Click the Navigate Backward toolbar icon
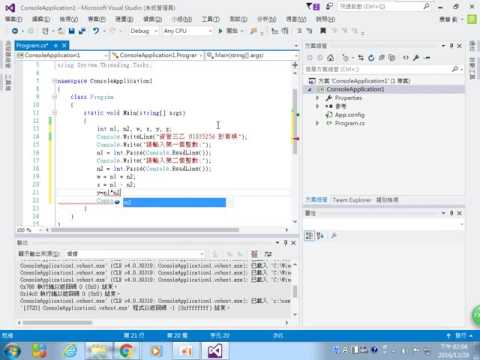480x360 pixels. pyautogui.click(x=15, y=31)
